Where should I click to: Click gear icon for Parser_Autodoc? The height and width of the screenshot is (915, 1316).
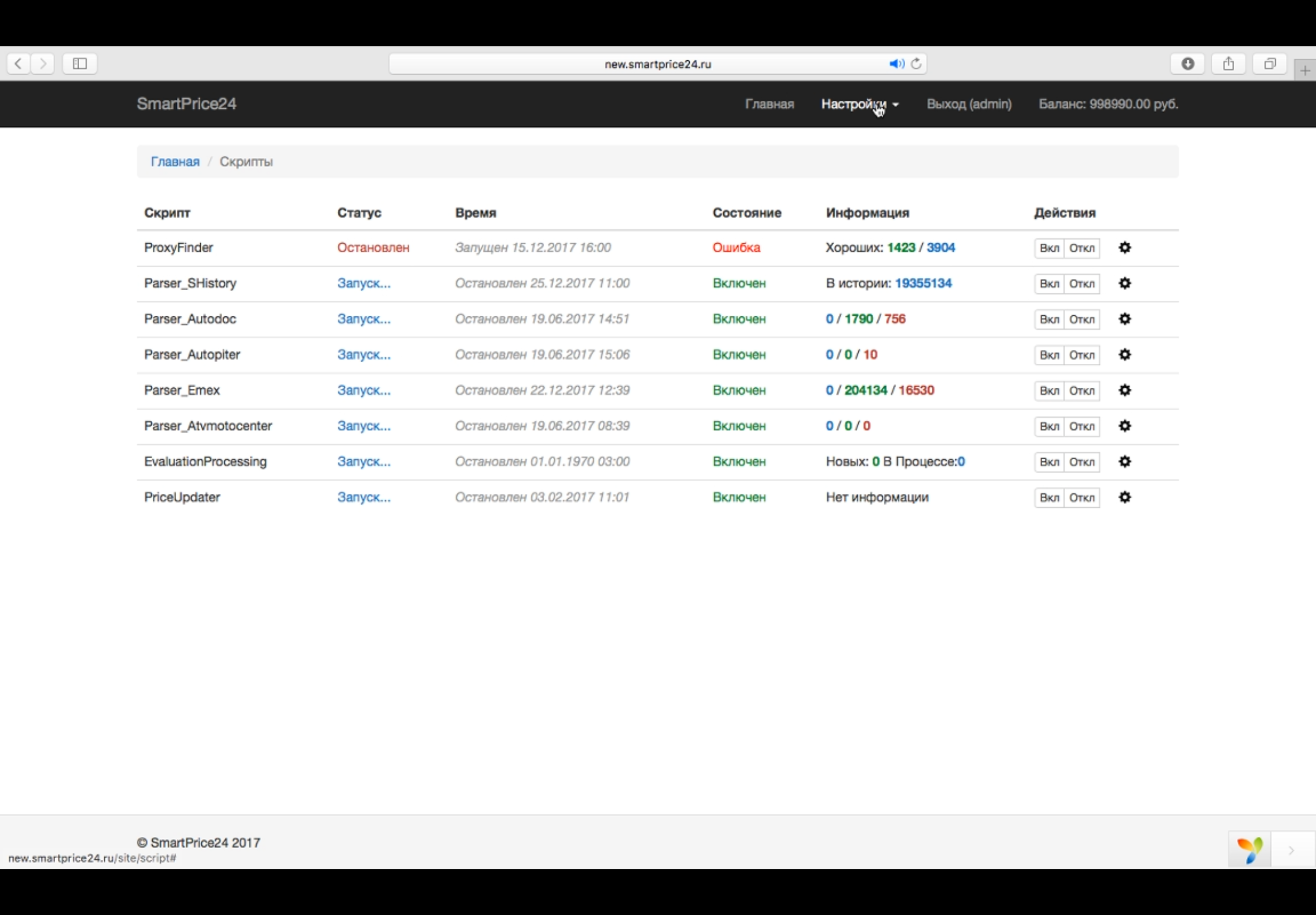click(x=1125, y=319)
